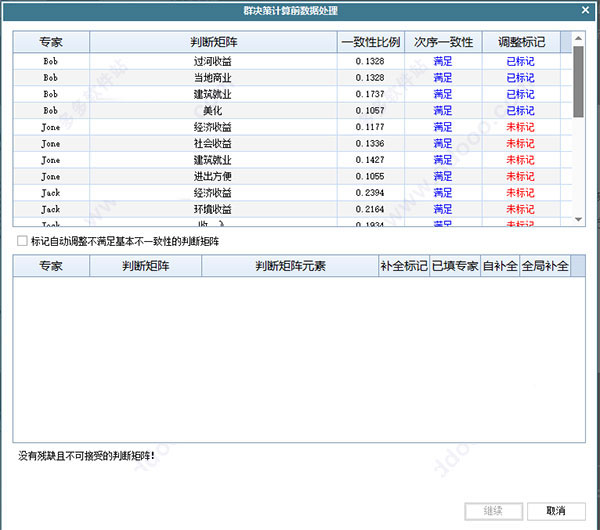Click the 判断矩阵元素 column header
Viewport: 600px width, 530px height.
pos(290,266)
